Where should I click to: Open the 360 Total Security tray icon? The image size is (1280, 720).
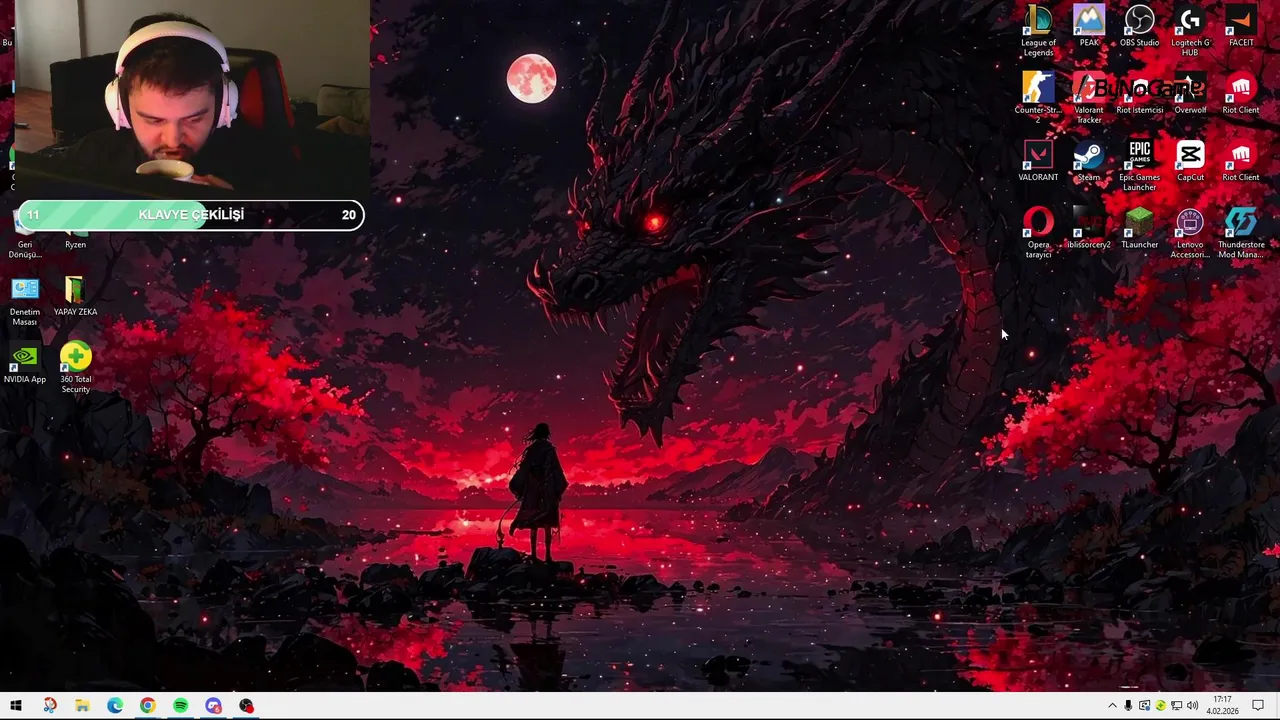(x=1160, y=706)
